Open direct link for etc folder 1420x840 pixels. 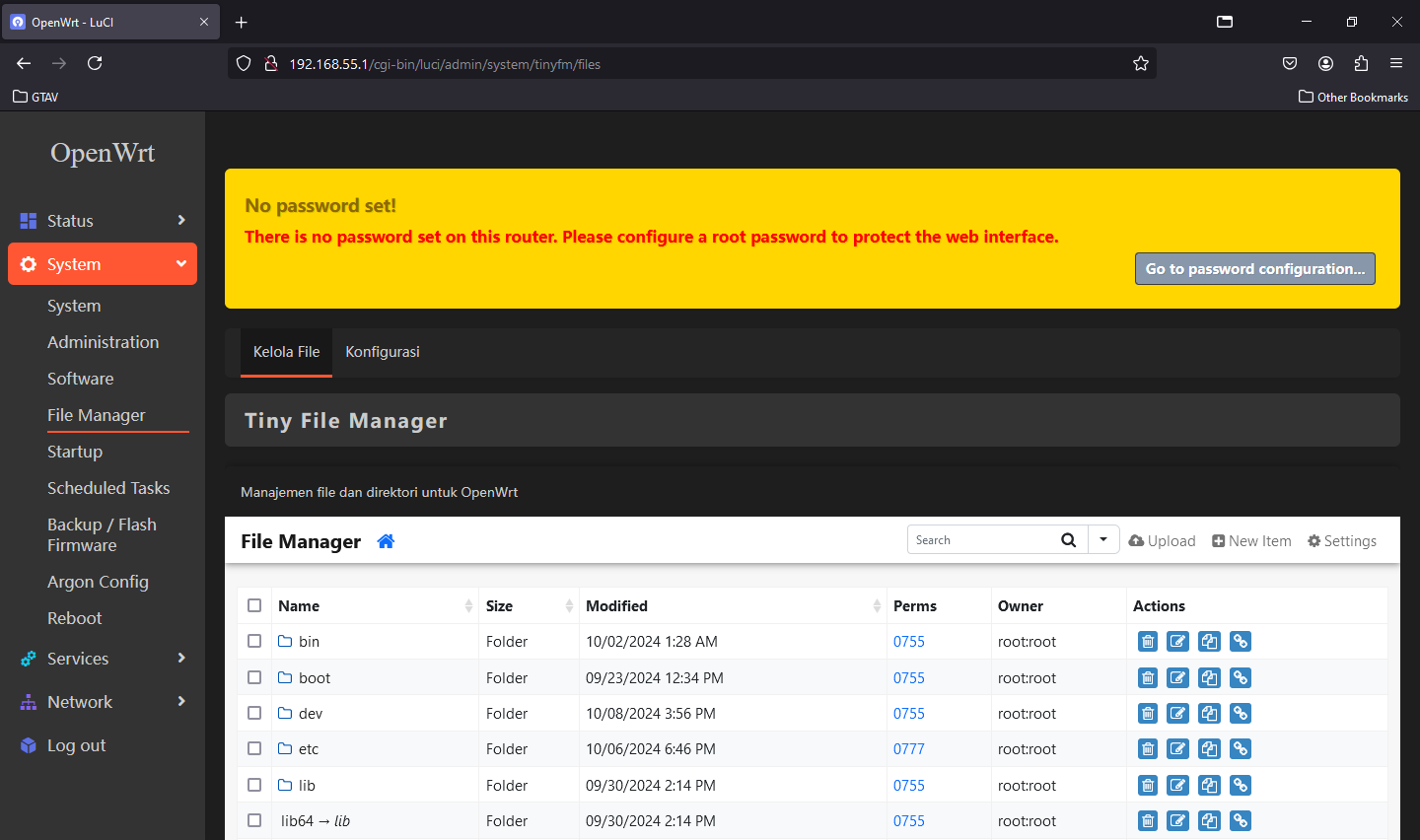[1241, 749]
